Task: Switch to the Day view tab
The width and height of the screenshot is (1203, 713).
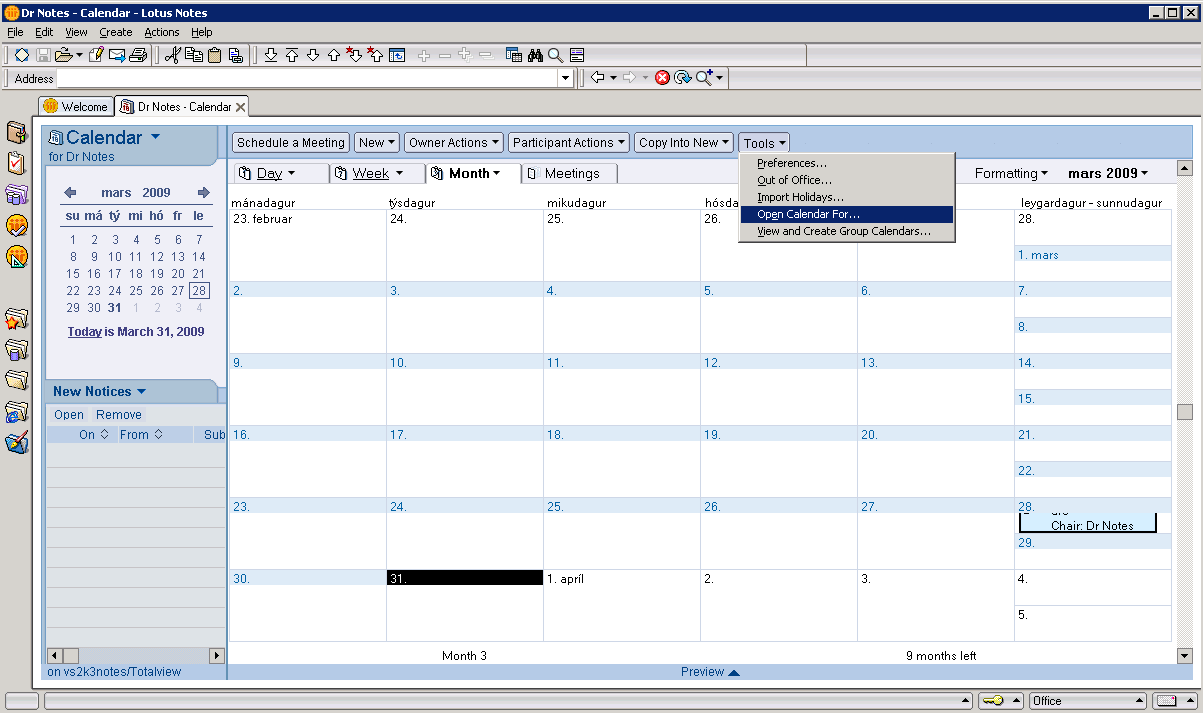Action: point(279,174)
